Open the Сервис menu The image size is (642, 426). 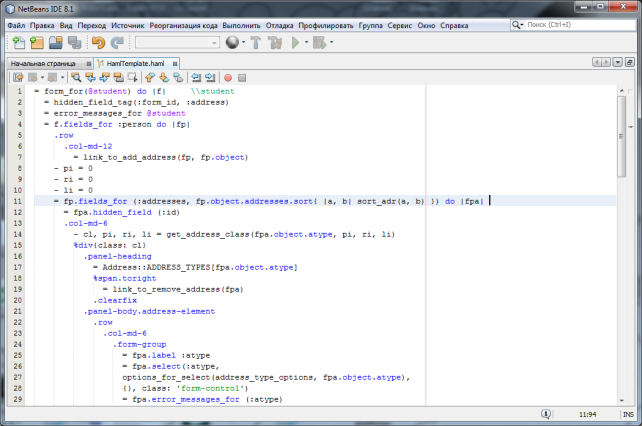point(400,25)
